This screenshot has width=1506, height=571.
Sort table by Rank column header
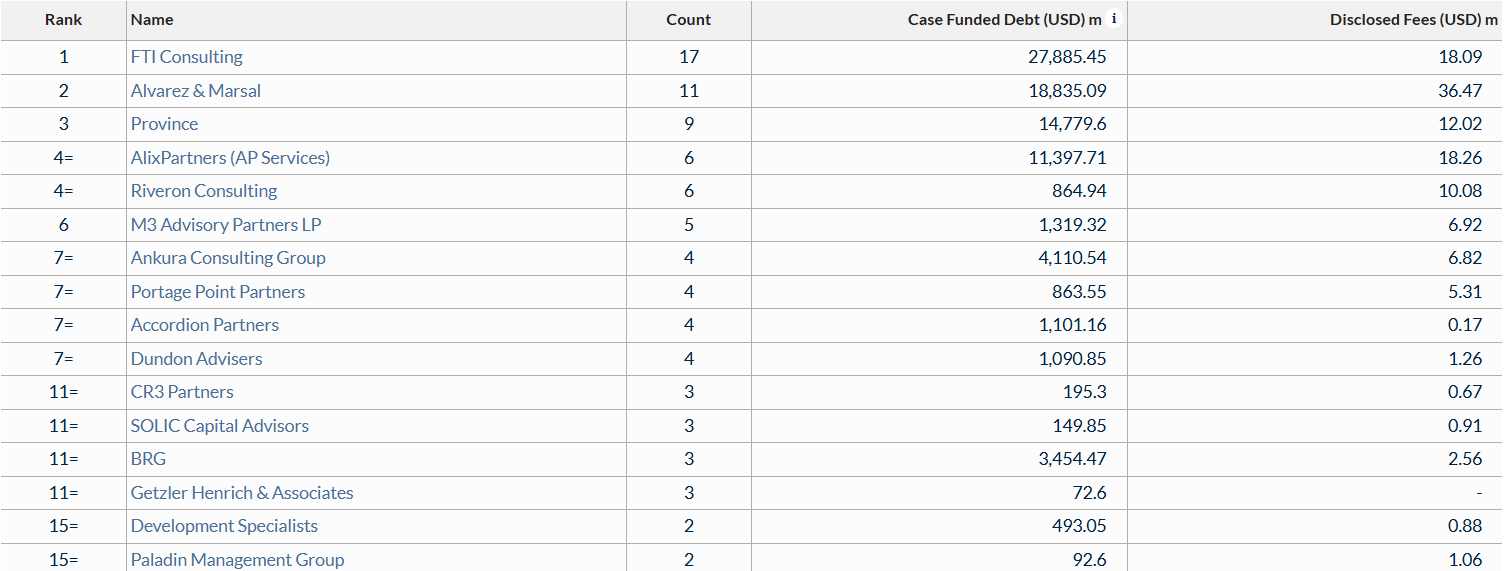pyautogui.click(x=64, y=20)
